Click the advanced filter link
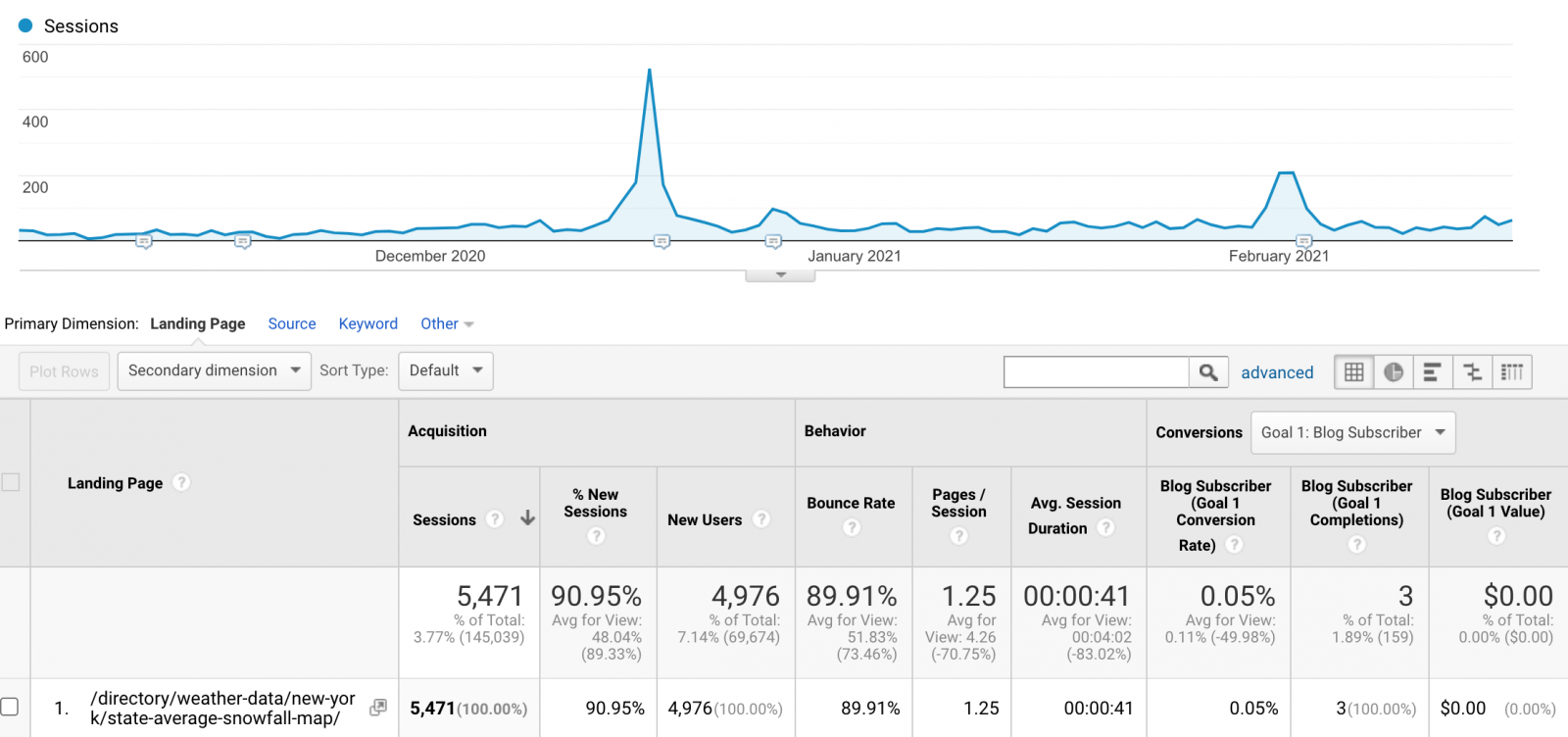This screenshot has width=1568, height=737. [x=1277, y=372]
